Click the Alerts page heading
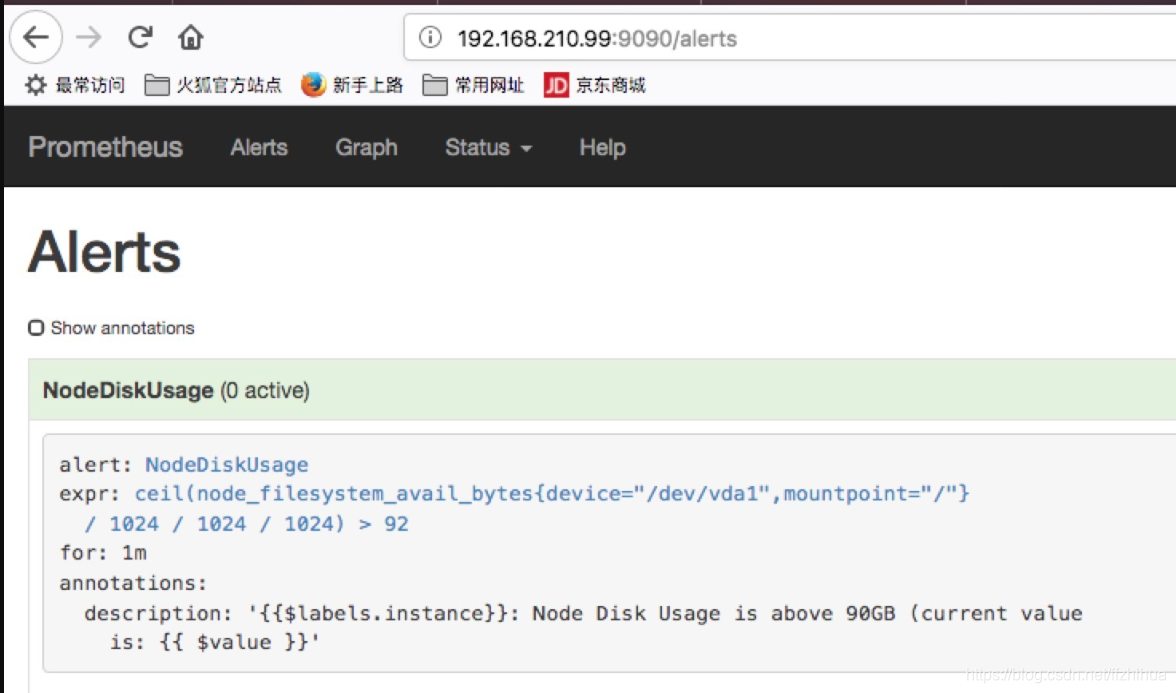This screenshot has height=693, width=1176. (104, 252)
